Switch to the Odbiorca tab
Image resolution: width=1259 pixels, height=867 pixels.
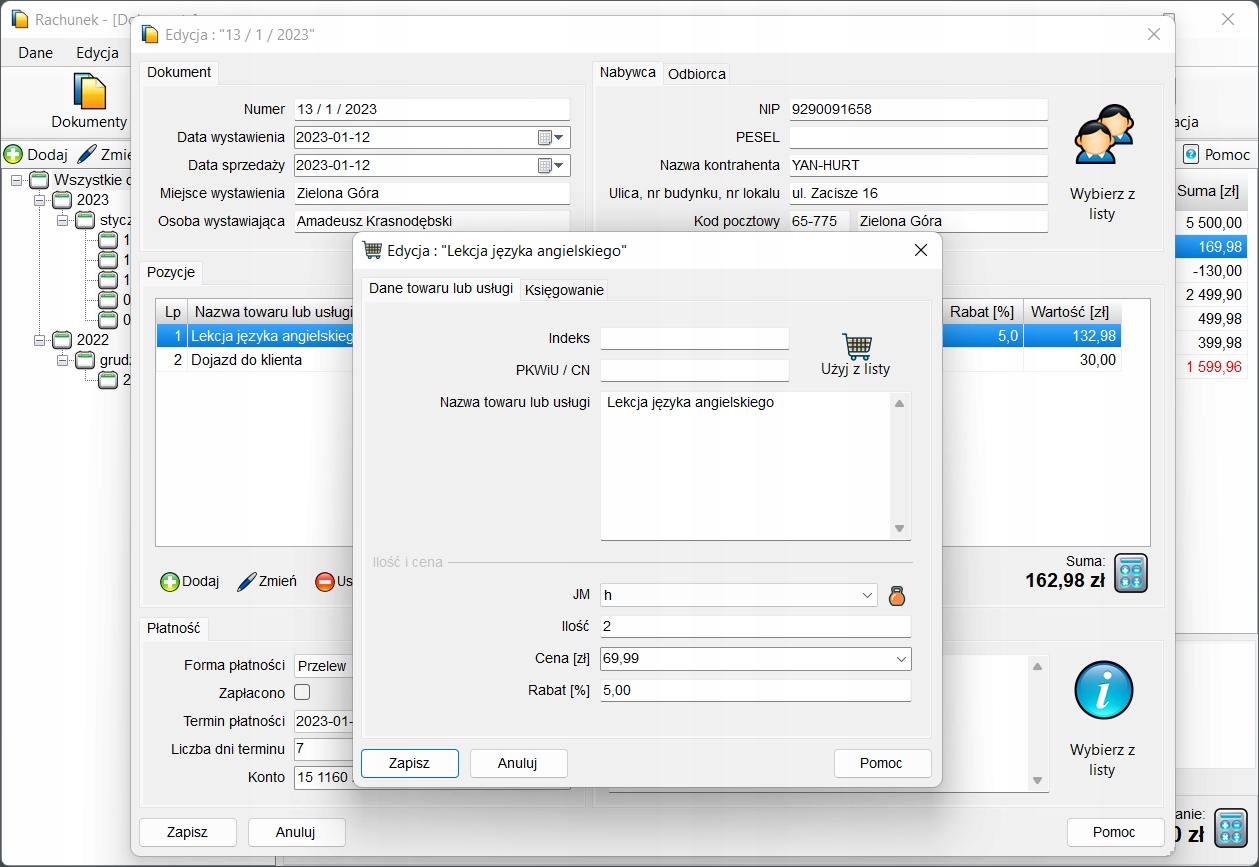[697, 74]
